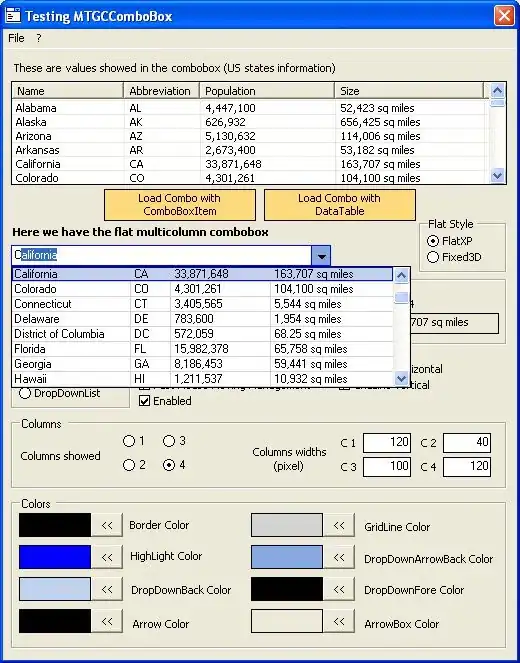Click the blue HighLight Color swatch

[55, 557]
